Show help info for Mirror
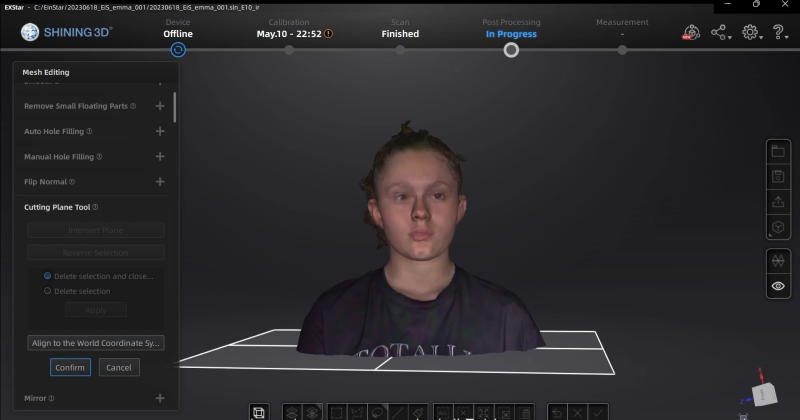The image size is (800, 420). coord(52,398)
